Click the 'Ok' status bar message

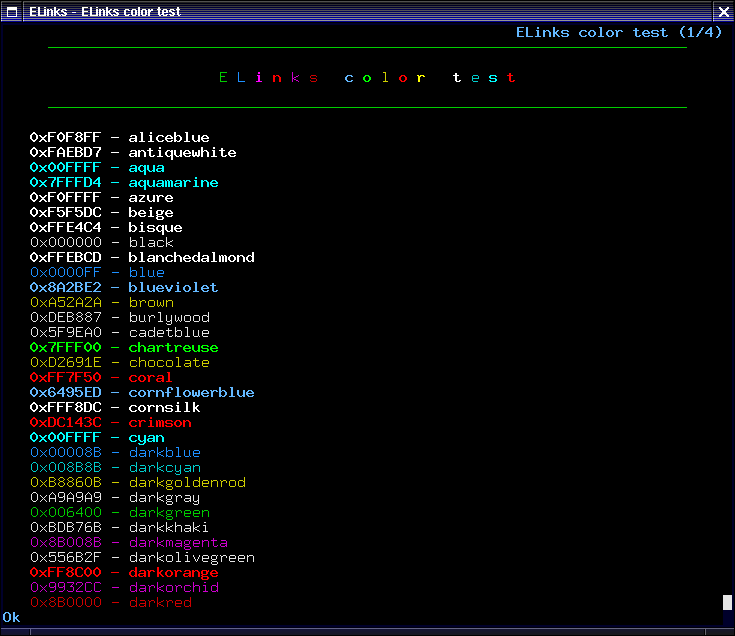point(11,617)
